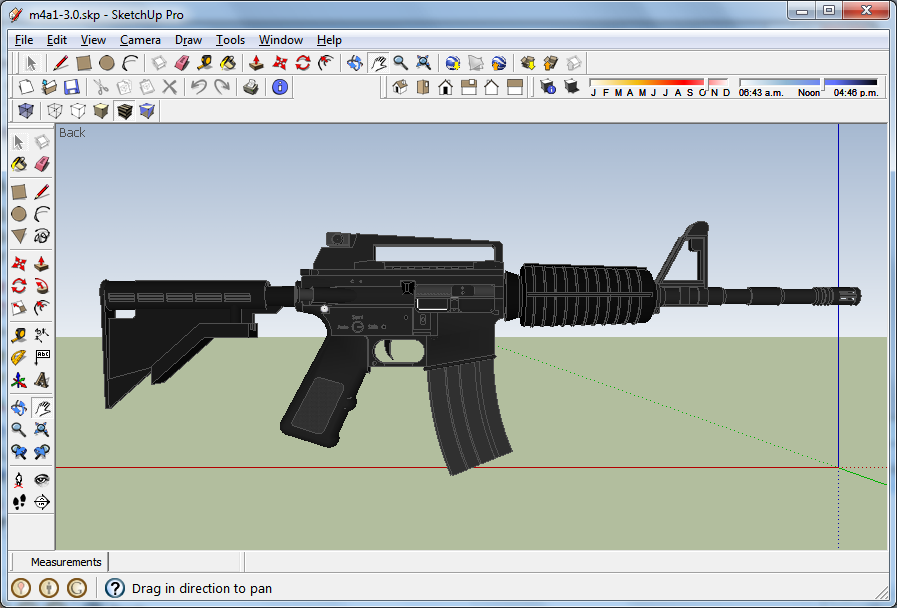Switch to the Left view
Screen dimensions: 897x608
point(515,87)
